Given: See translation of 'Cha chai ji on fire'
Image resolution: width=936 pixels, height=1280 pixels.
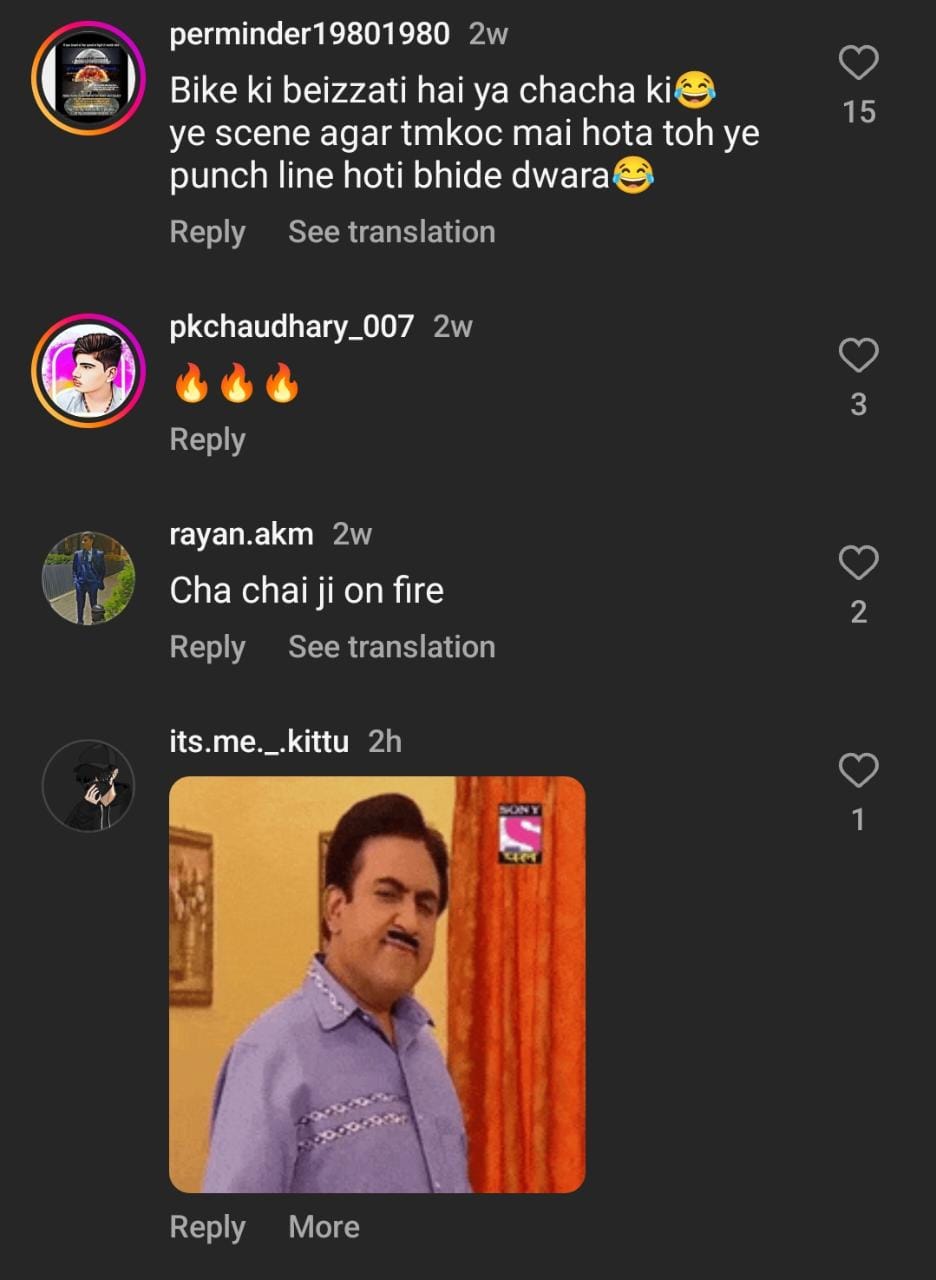Looking at the screenshot, I should tap(391, 647).
